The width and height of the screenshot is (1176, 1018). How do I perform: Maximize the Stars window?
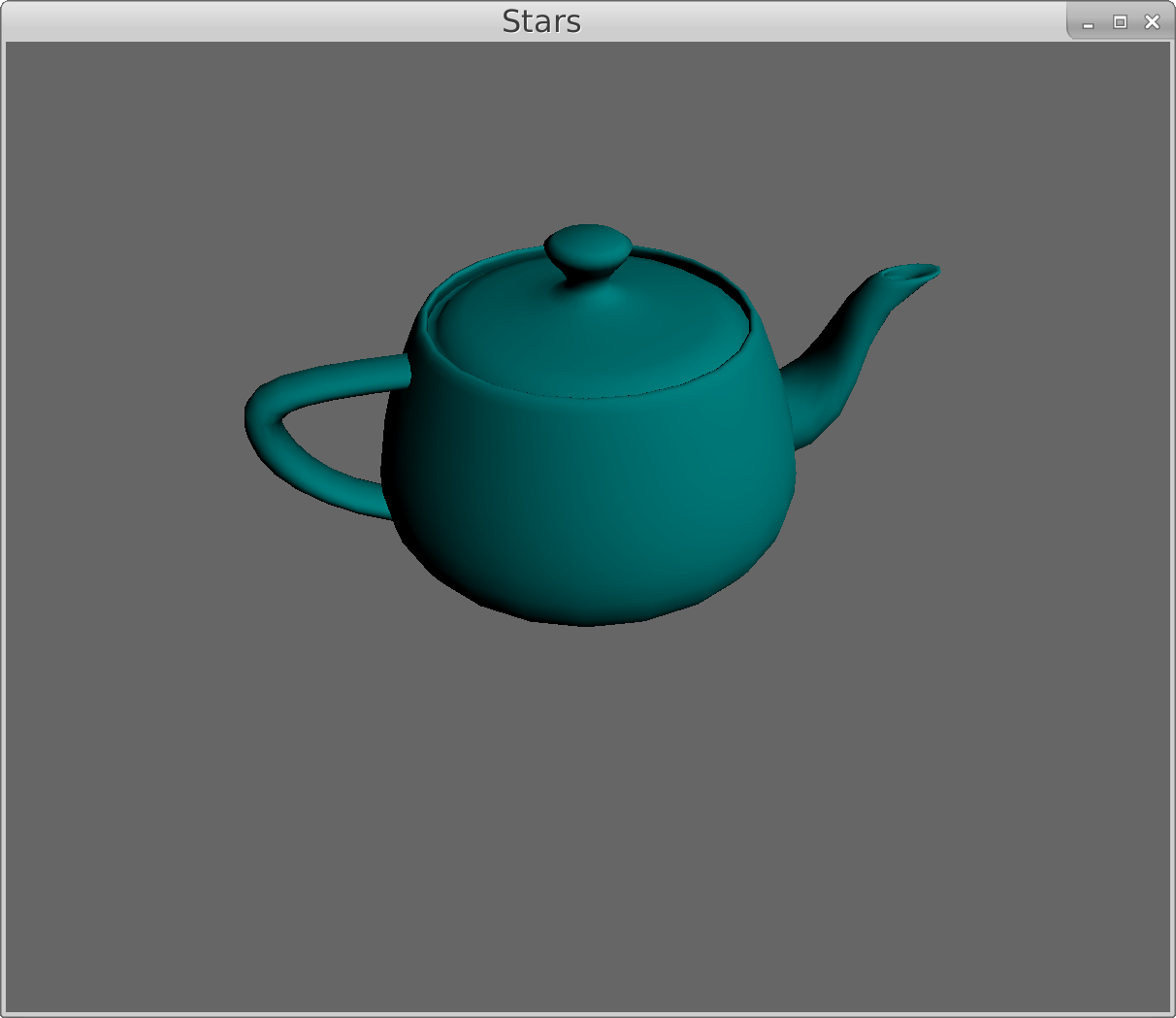tap(1120, 22)
